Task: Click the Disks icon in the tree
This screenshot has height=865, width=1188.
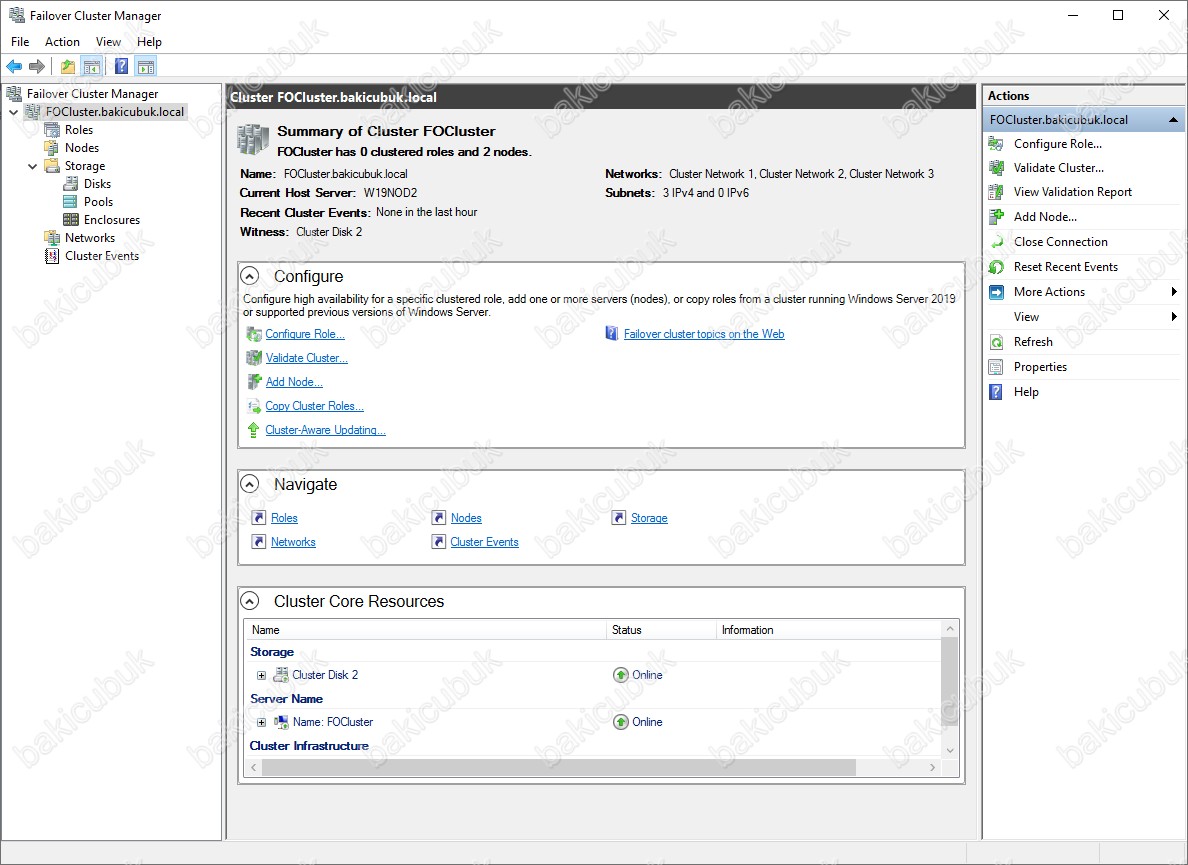Action: coord(70,183)
